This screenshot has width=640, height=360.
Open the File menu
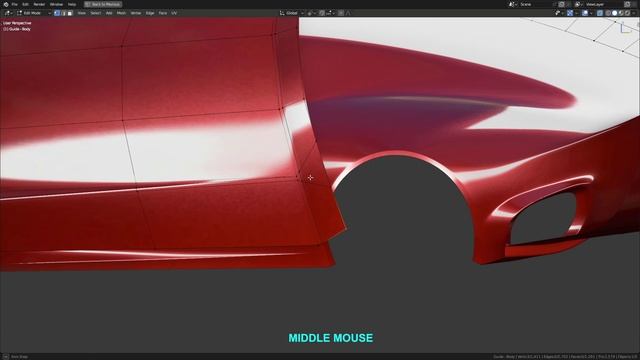click(x=14, y=4)
